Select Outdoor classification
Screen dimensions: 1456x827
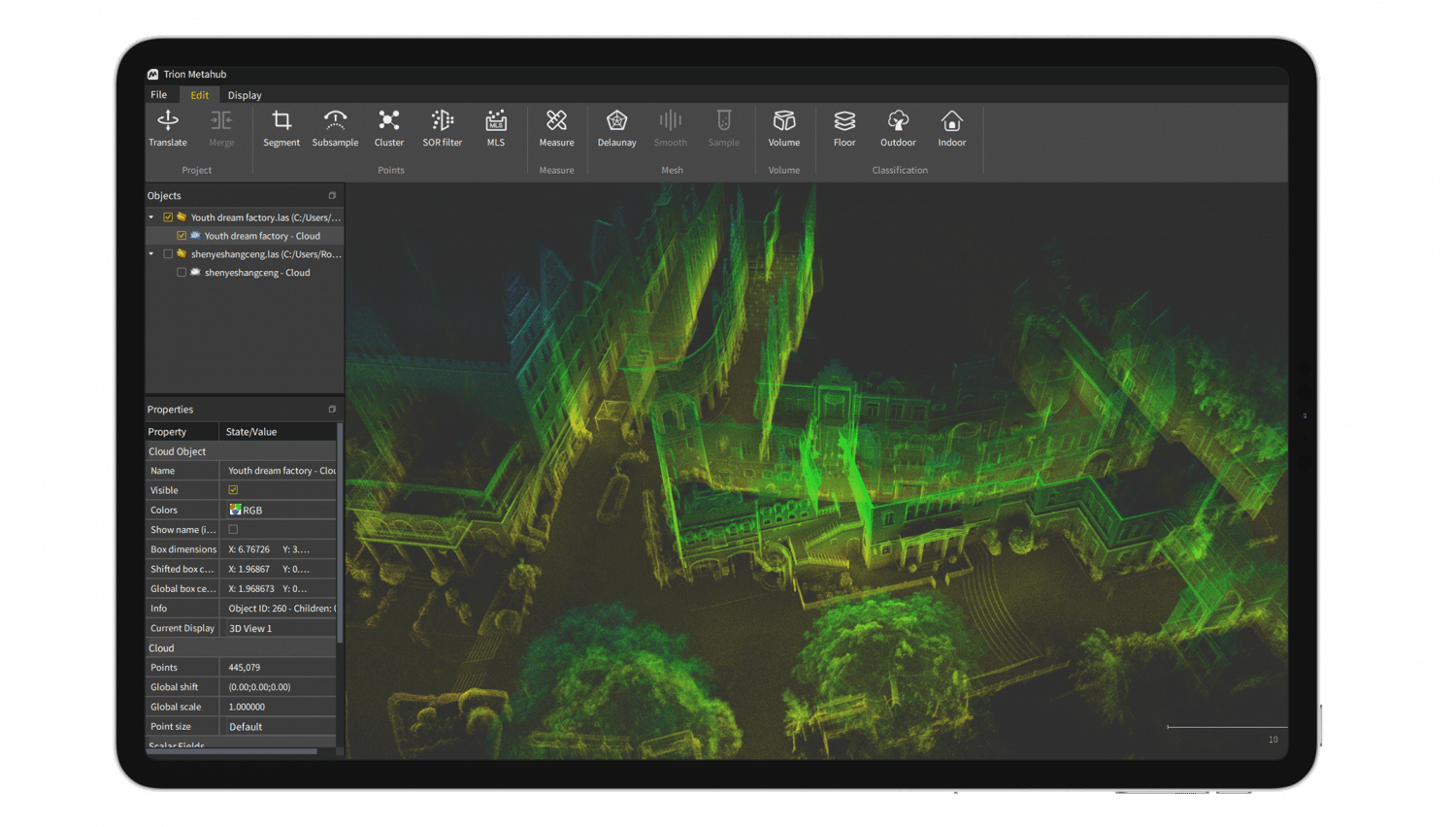click(x=898, y=128)
